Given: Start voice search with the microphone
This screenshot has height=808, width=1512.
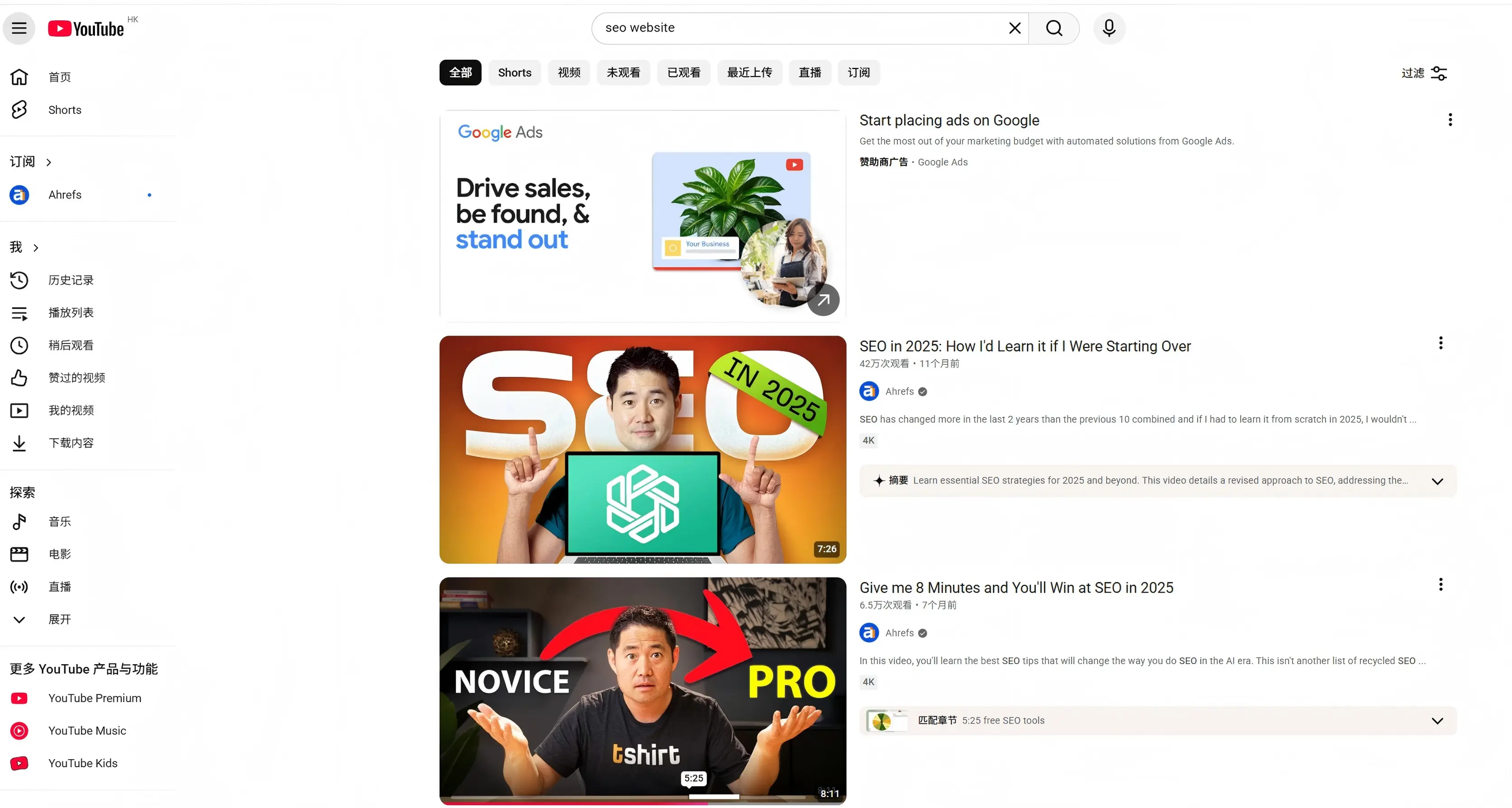Looking at the screenshot, I should (x=1109, y=28).
